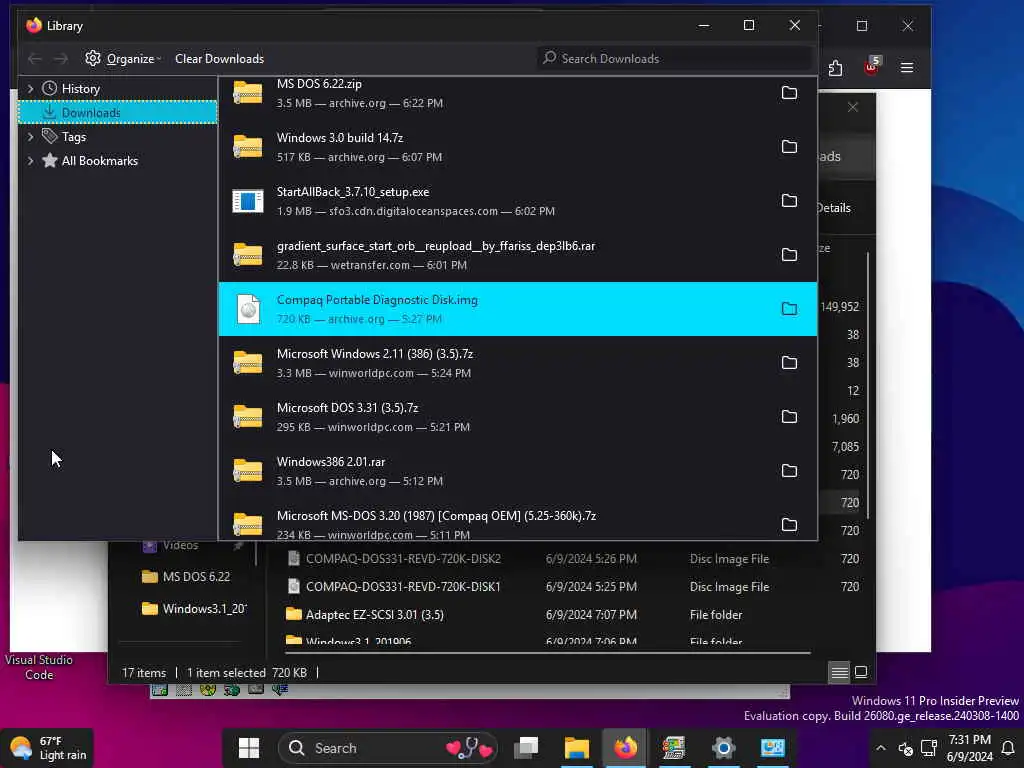
Task: Close the background panel with X
Action: (x=853, y=107)
